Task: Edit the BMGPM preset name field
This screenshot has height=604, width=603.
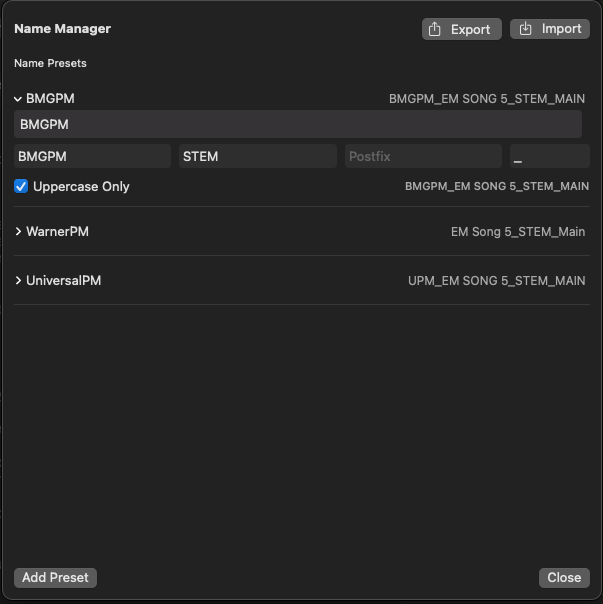Action: pos(298,124)
